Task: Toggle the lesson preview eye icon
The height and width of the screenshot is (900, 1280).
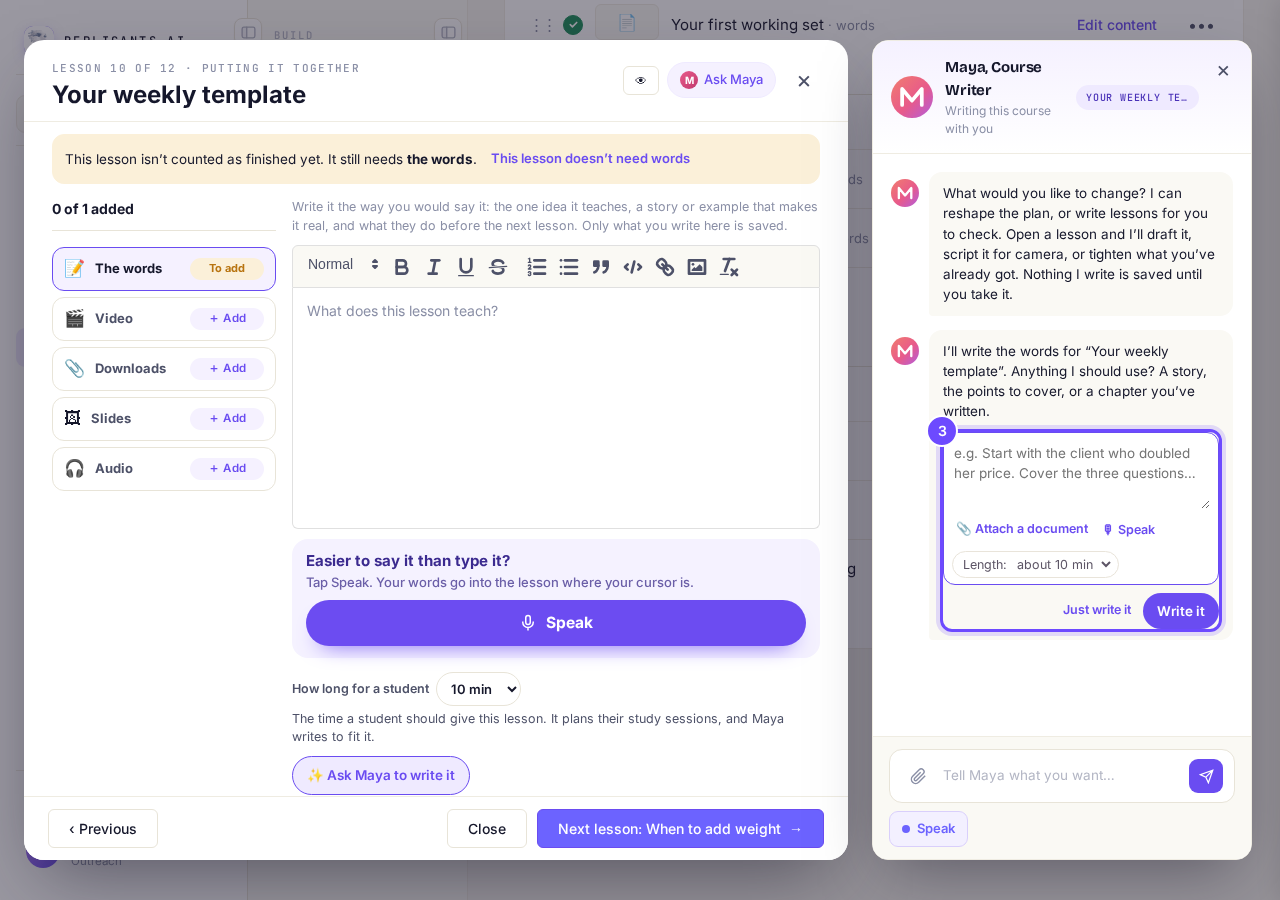Action: tap(641, 81)
